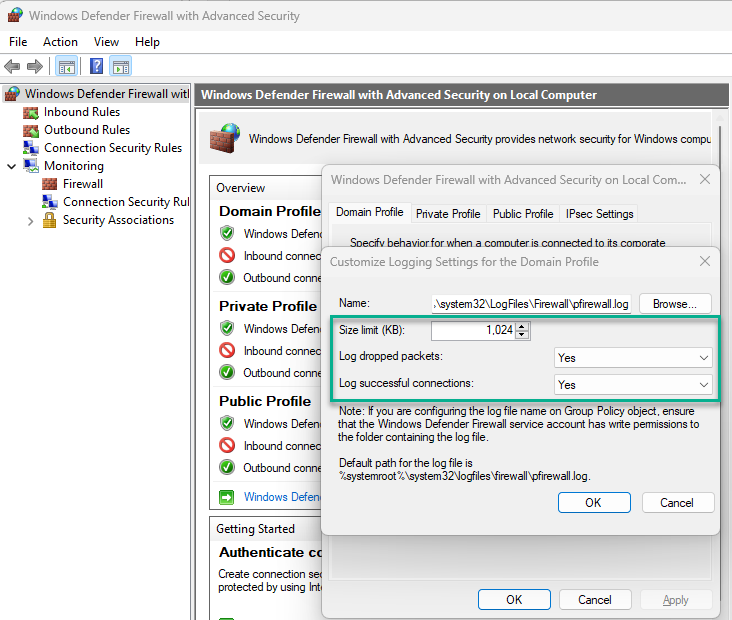Open the Firewall node under Monitoring
Screen dimensions: 732x620
pos(82,184)
